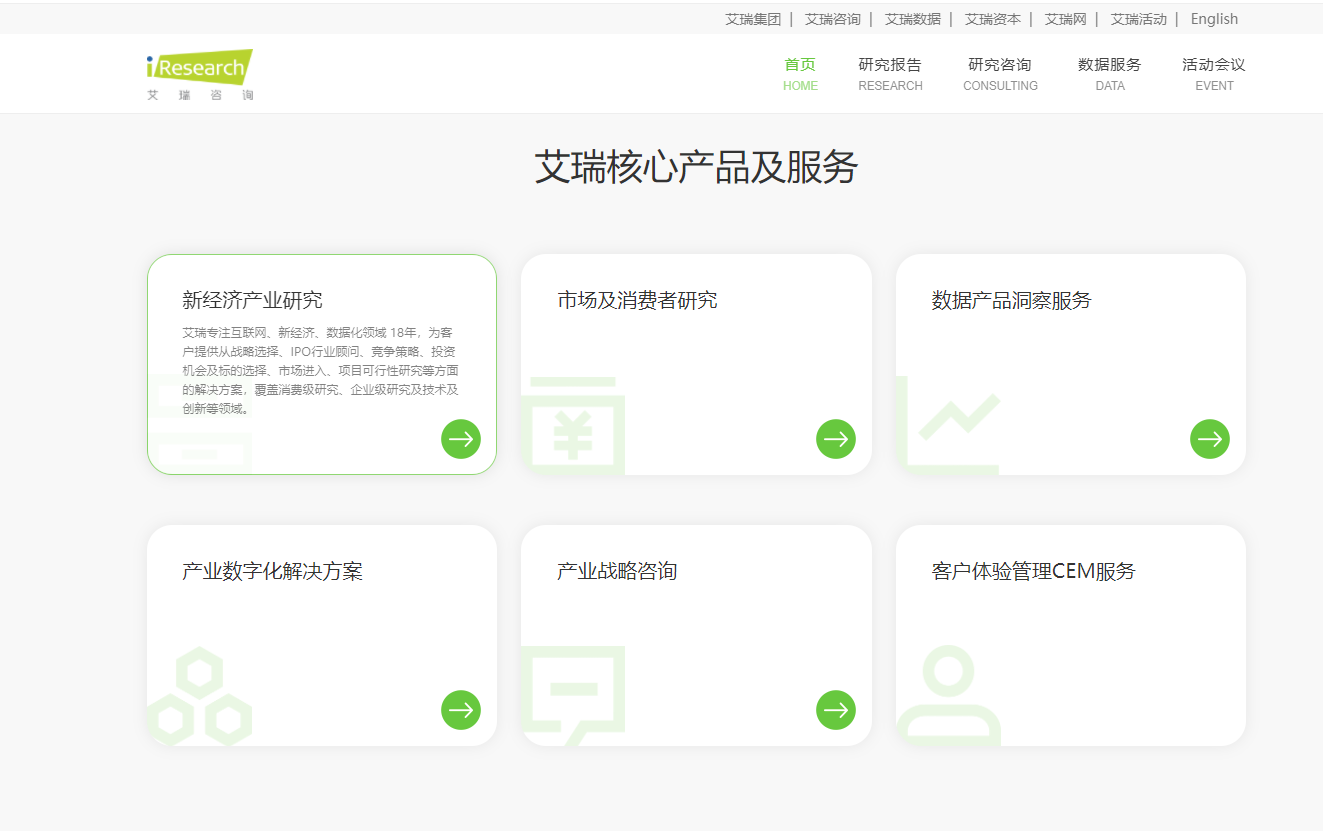The image size is (1323, 831).
Task: Click the 新经济产业研究 description paragraph
Action: tap(320, 370)
